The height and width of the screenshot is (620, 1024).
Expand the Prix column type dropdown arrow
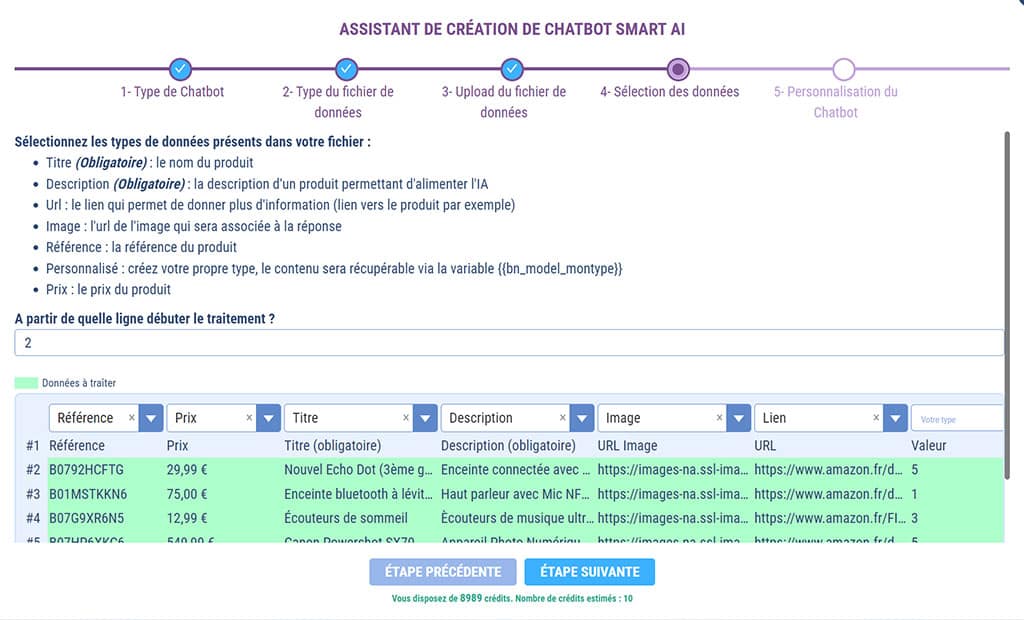pyautogui.click(x=268, y=418)
